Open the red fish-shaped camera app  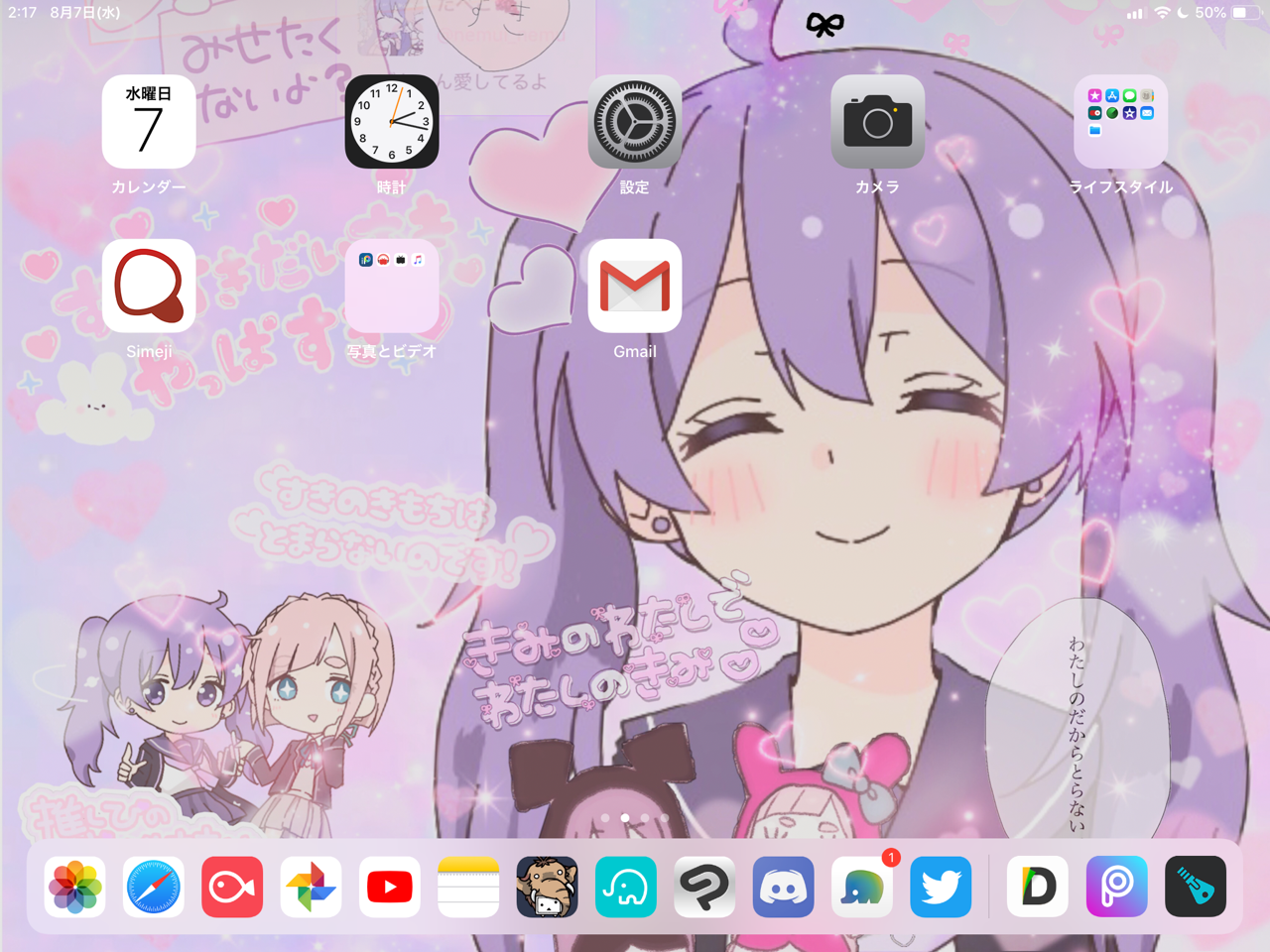coord(232,887)
